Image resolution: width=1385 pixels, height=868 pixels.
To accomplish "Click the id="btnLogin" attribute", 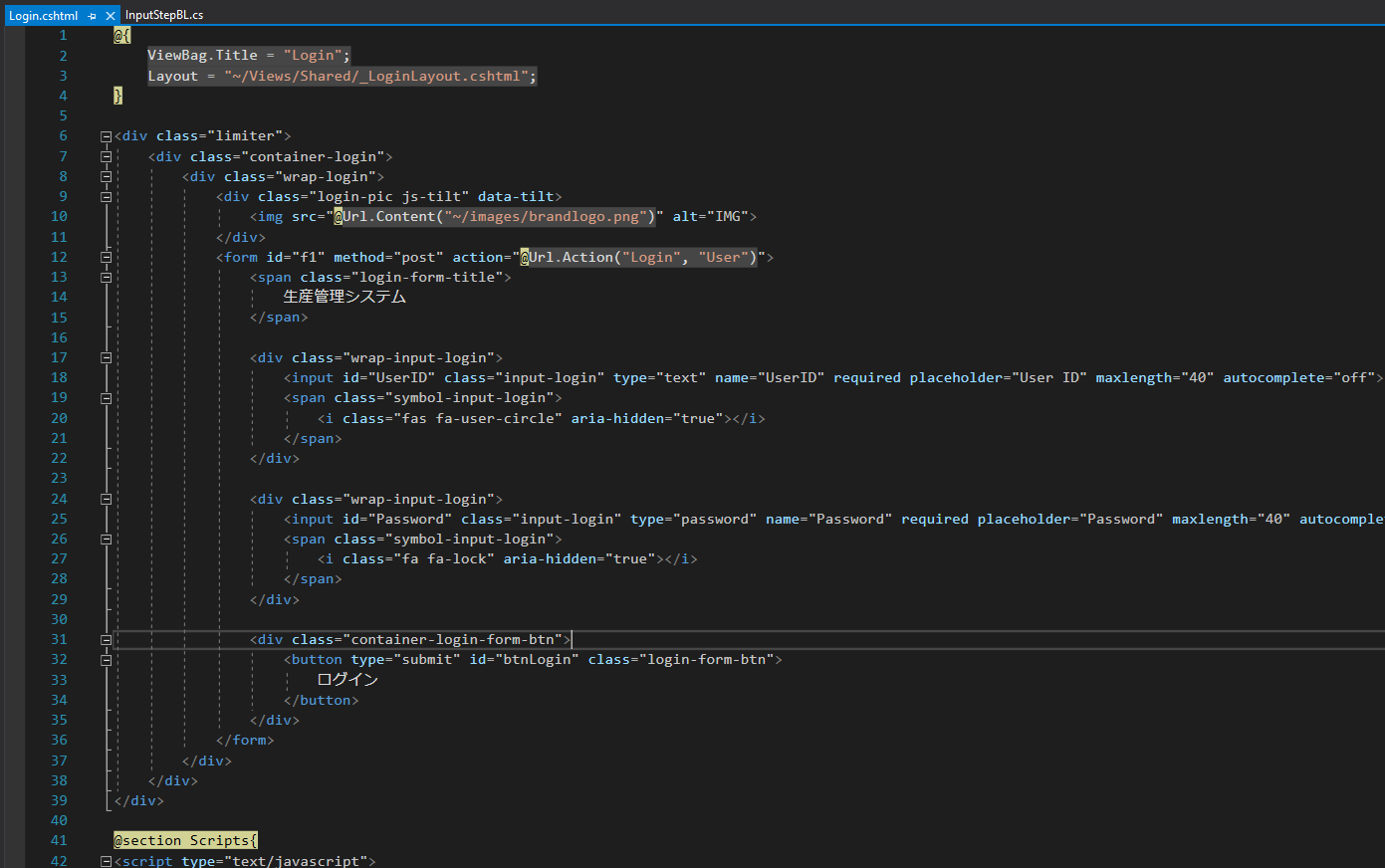I will 524,659.
